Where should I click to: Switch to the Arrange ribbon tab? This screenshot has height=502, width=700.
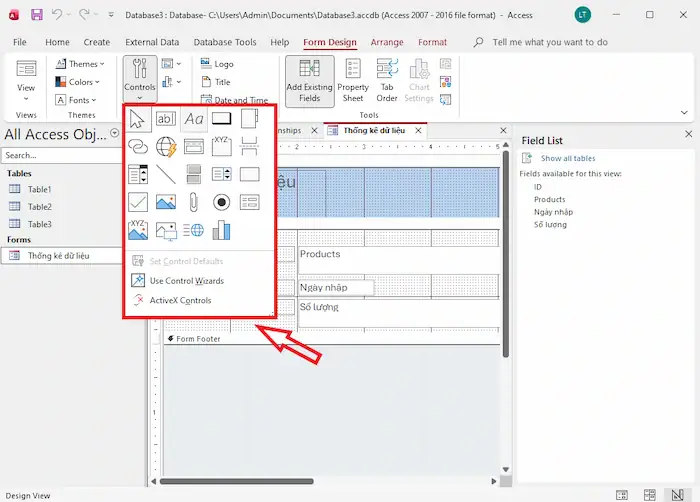pos(386,42)
